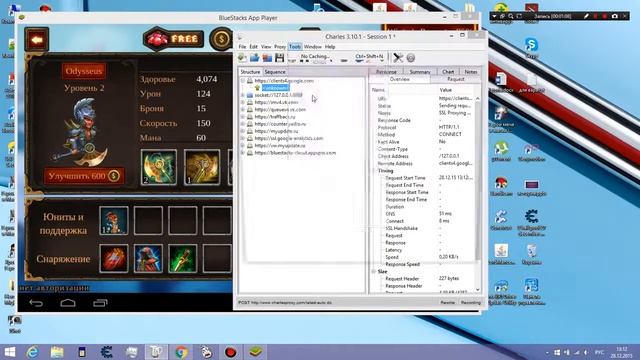This screenshot has width=640, height=360.
Task: Click the camera icon in recorder toolbar
Action: click(x=615, y=16)
